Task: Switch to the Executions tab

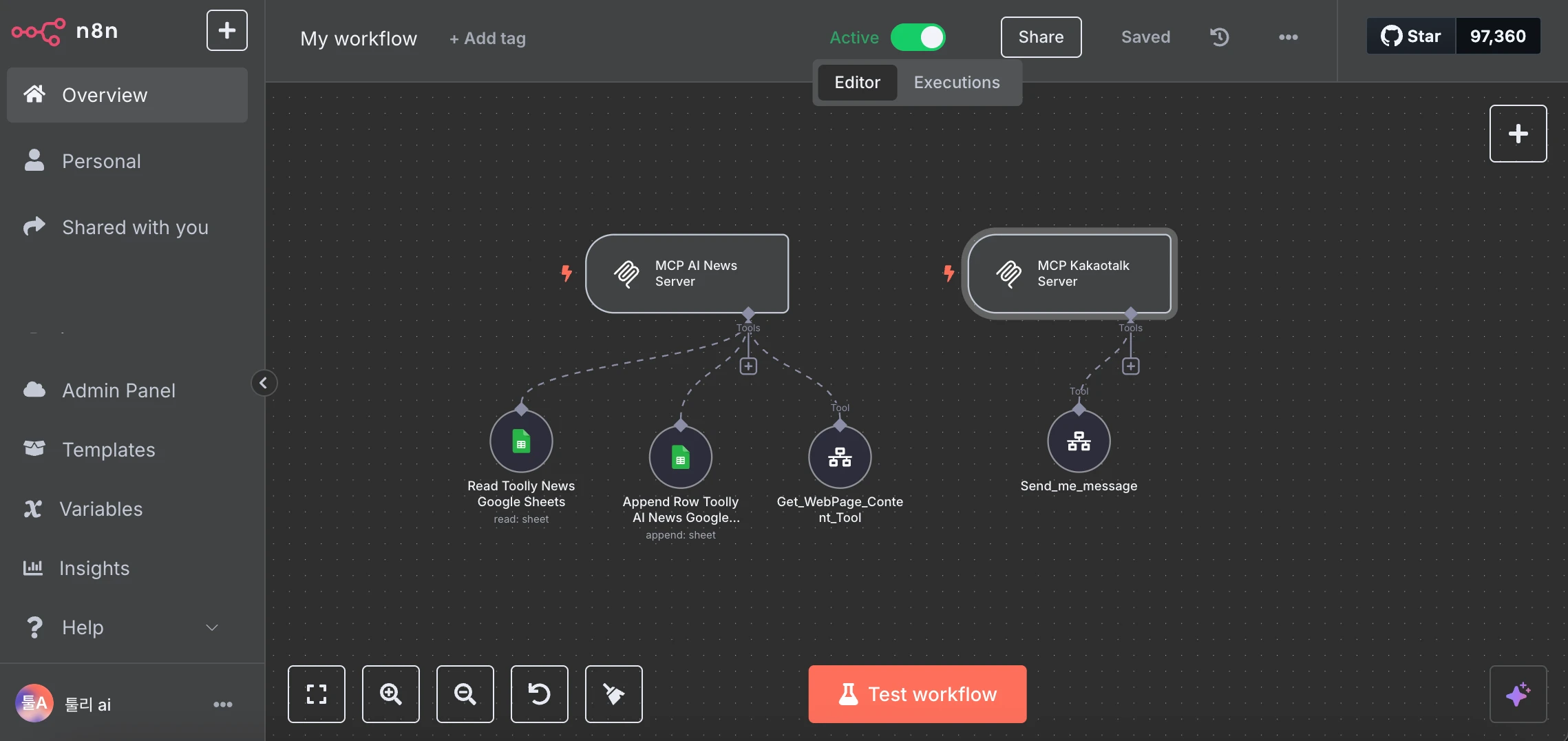Action: click(x=957, y=83)
